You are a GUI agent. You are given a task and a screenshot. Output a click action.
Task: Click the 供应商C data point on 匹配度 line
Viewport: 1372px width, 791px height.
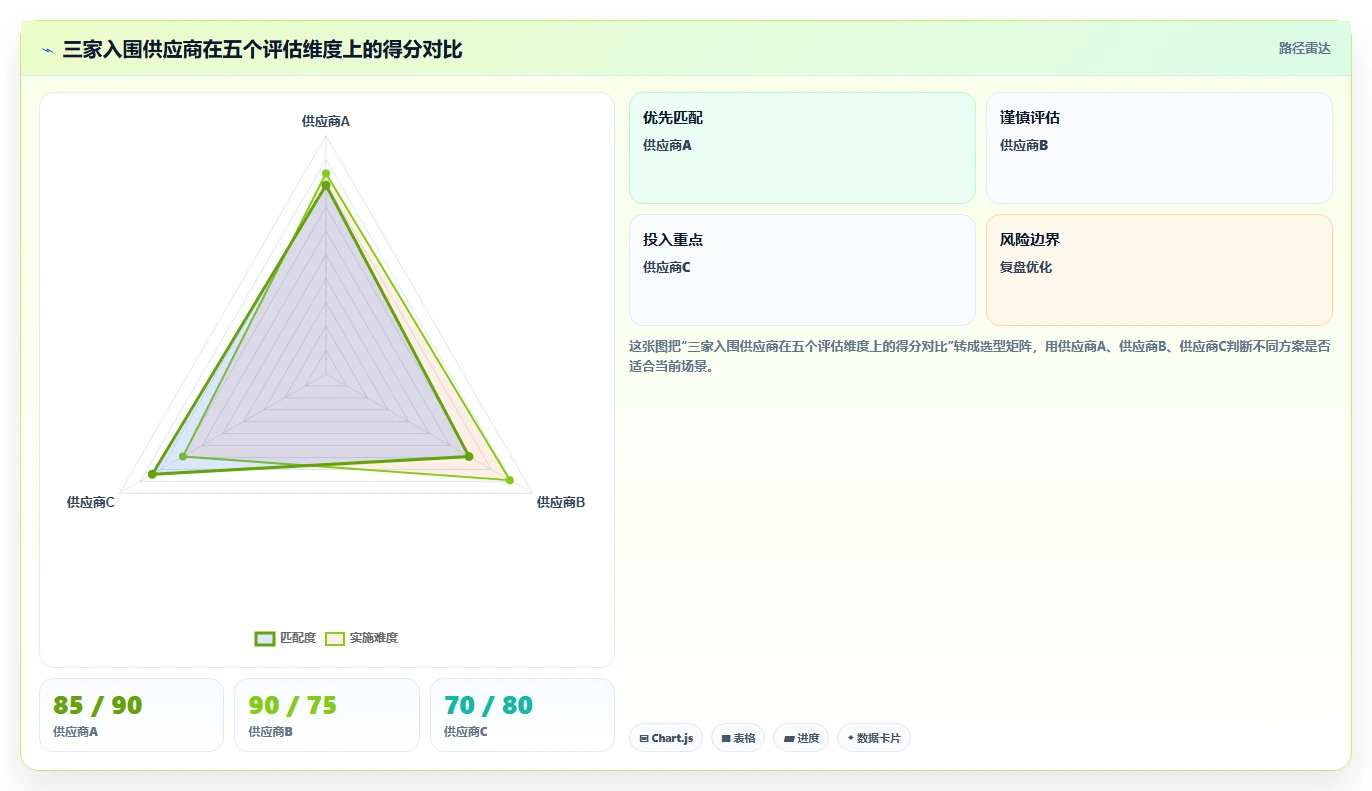coord(153,474)
